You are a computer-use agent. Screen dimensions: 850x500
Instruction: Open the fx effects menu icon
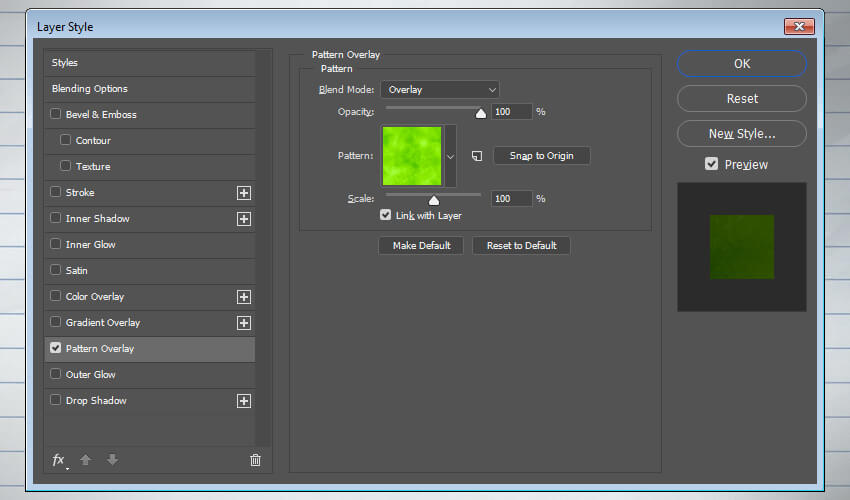(59, 460)
